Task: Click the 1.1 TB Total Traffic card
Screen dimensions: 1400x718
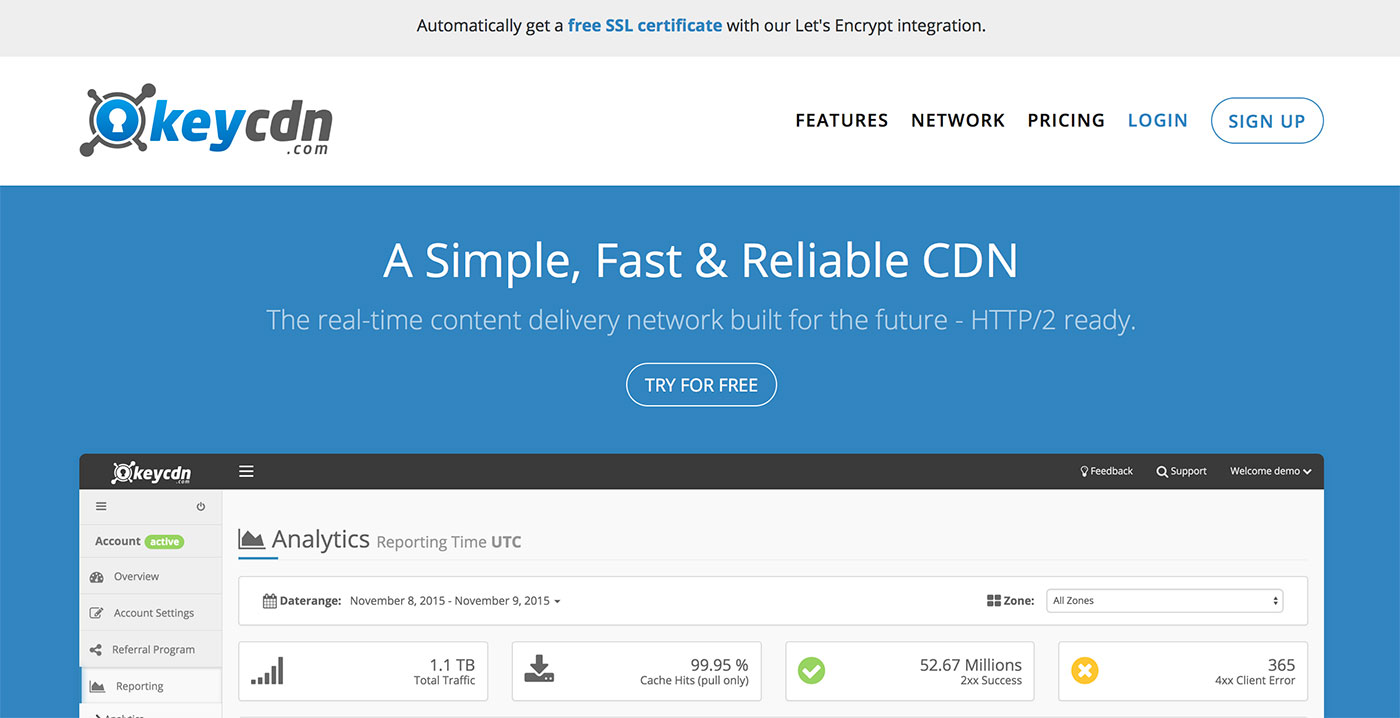Action: [363, 671]
